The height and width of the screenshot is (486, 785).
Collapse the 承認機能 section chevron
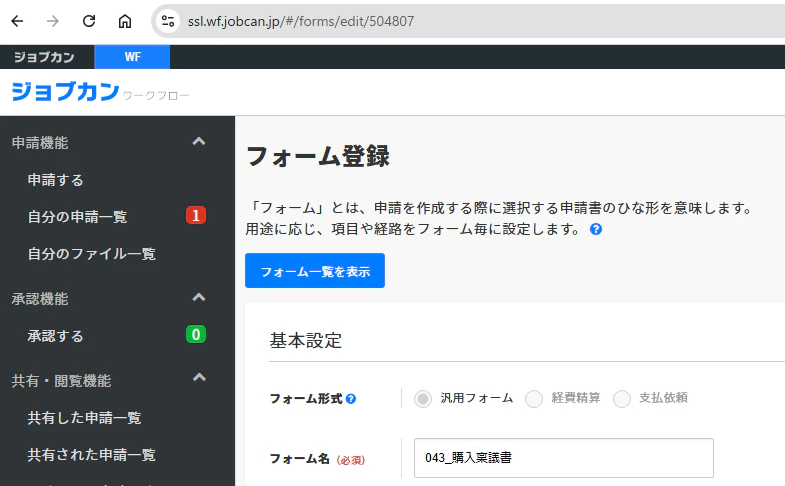coord(199,298)
